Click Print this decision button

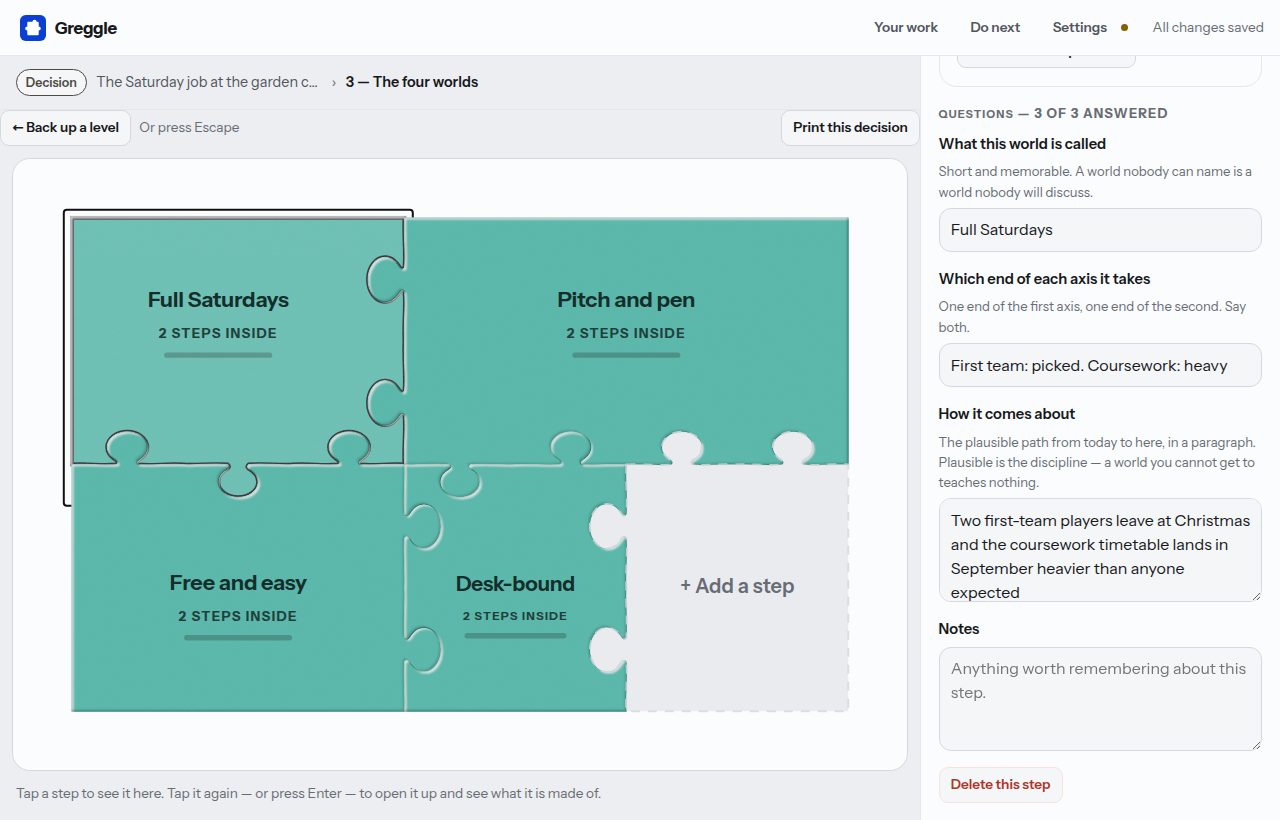click(x=850, y=127)
